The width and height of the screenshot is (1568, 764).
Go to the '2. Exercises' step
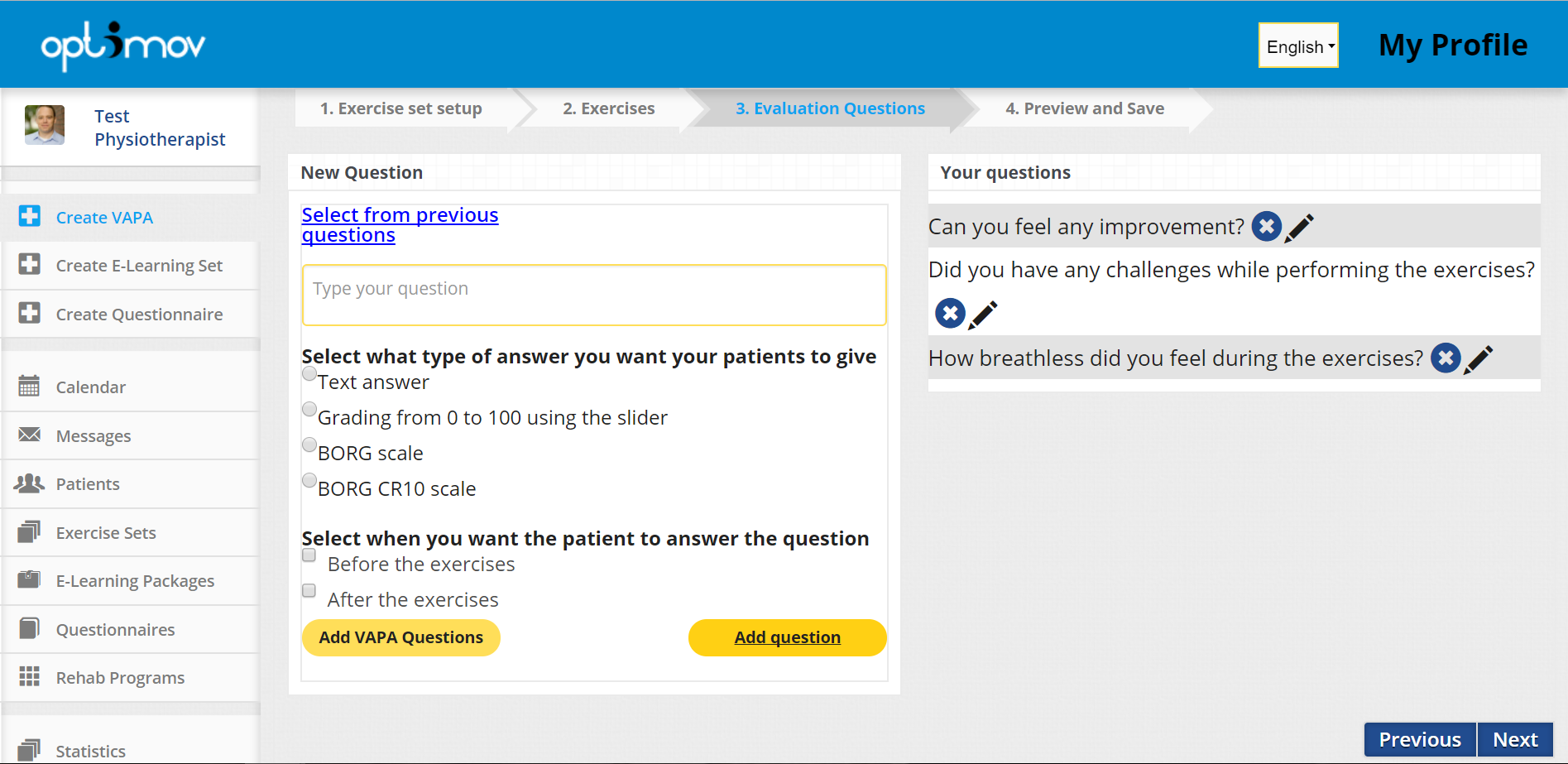[608, 108]
